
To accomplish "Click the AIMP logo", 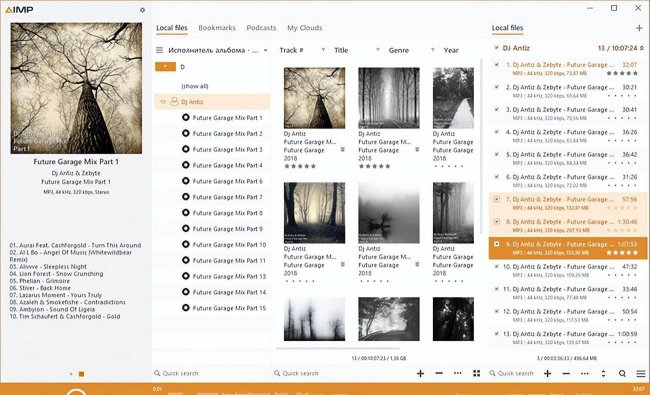I will point(19,10).
